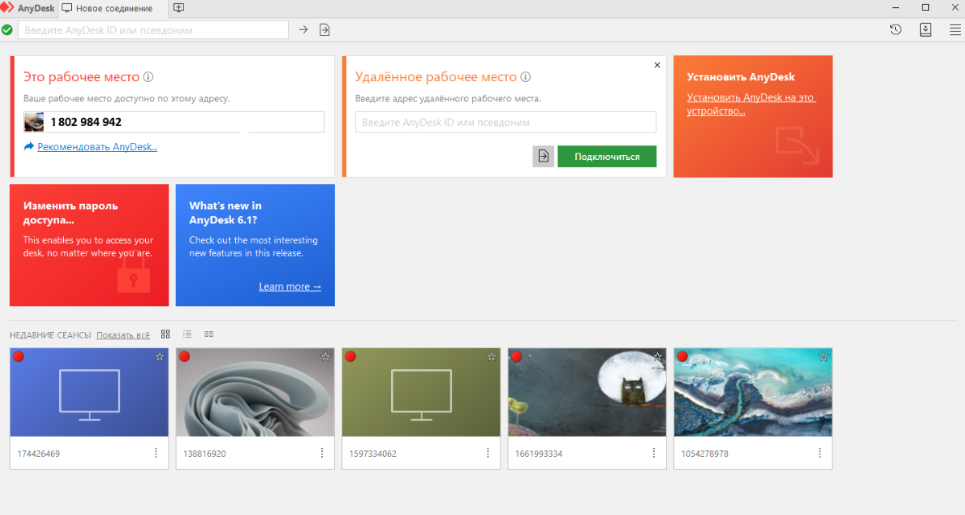Viewport: 965px width, 515px height.
Task: Switch recent sessions to large tile view
Action: (166, 334)
